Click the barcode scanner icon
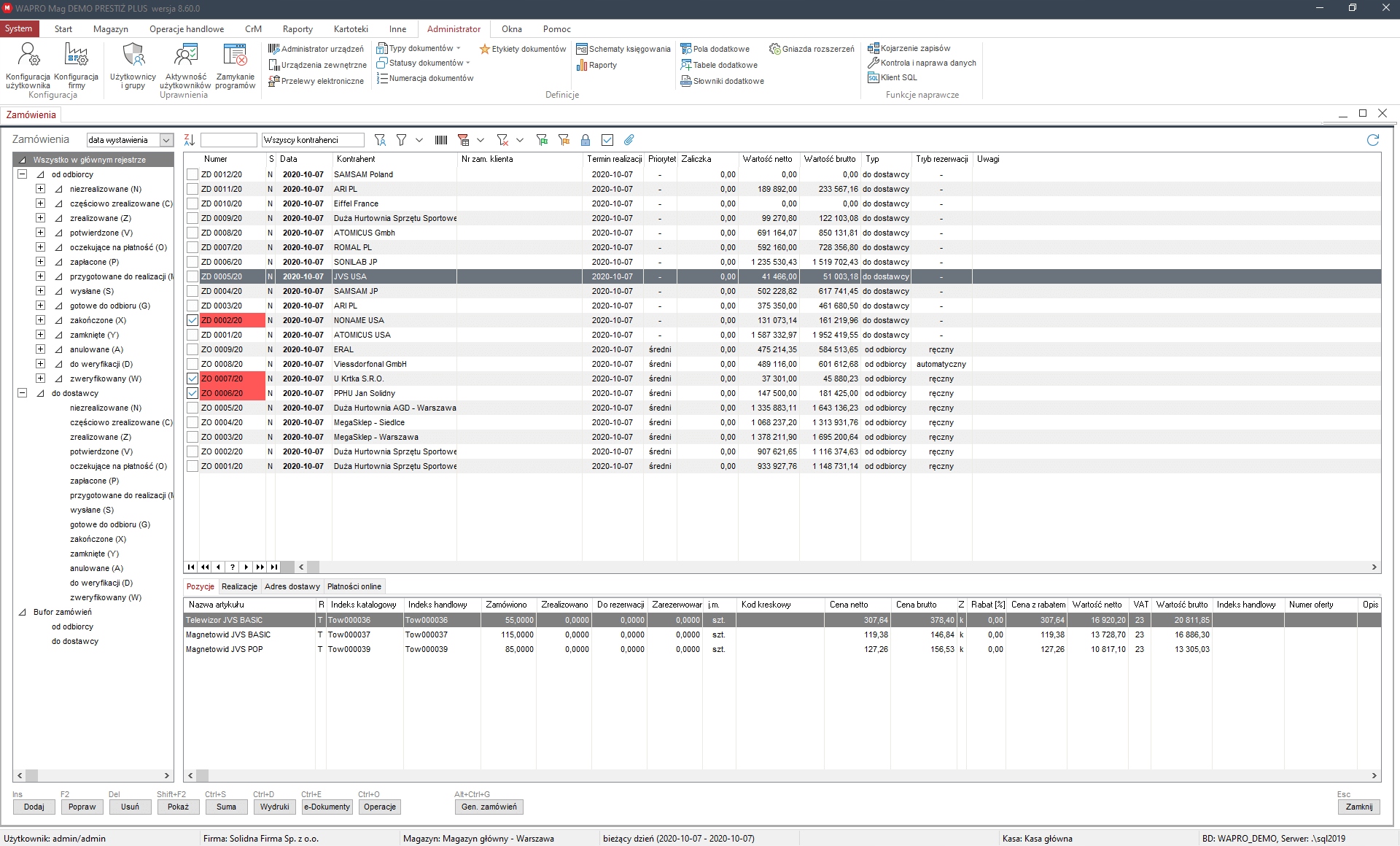Viewport: 1400px width, 846px height. click(441, 139)
